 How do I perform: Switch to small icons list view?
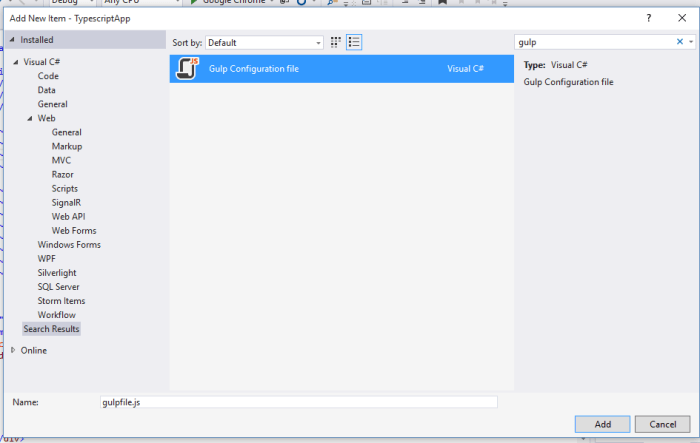[354, 42]
